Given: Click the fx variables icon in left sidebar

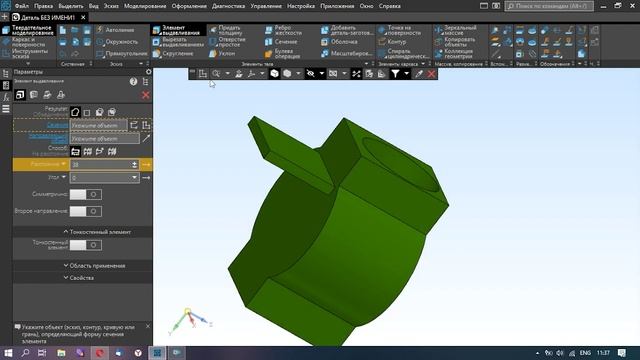Looking at the screenshot, I should pos(6,97).
